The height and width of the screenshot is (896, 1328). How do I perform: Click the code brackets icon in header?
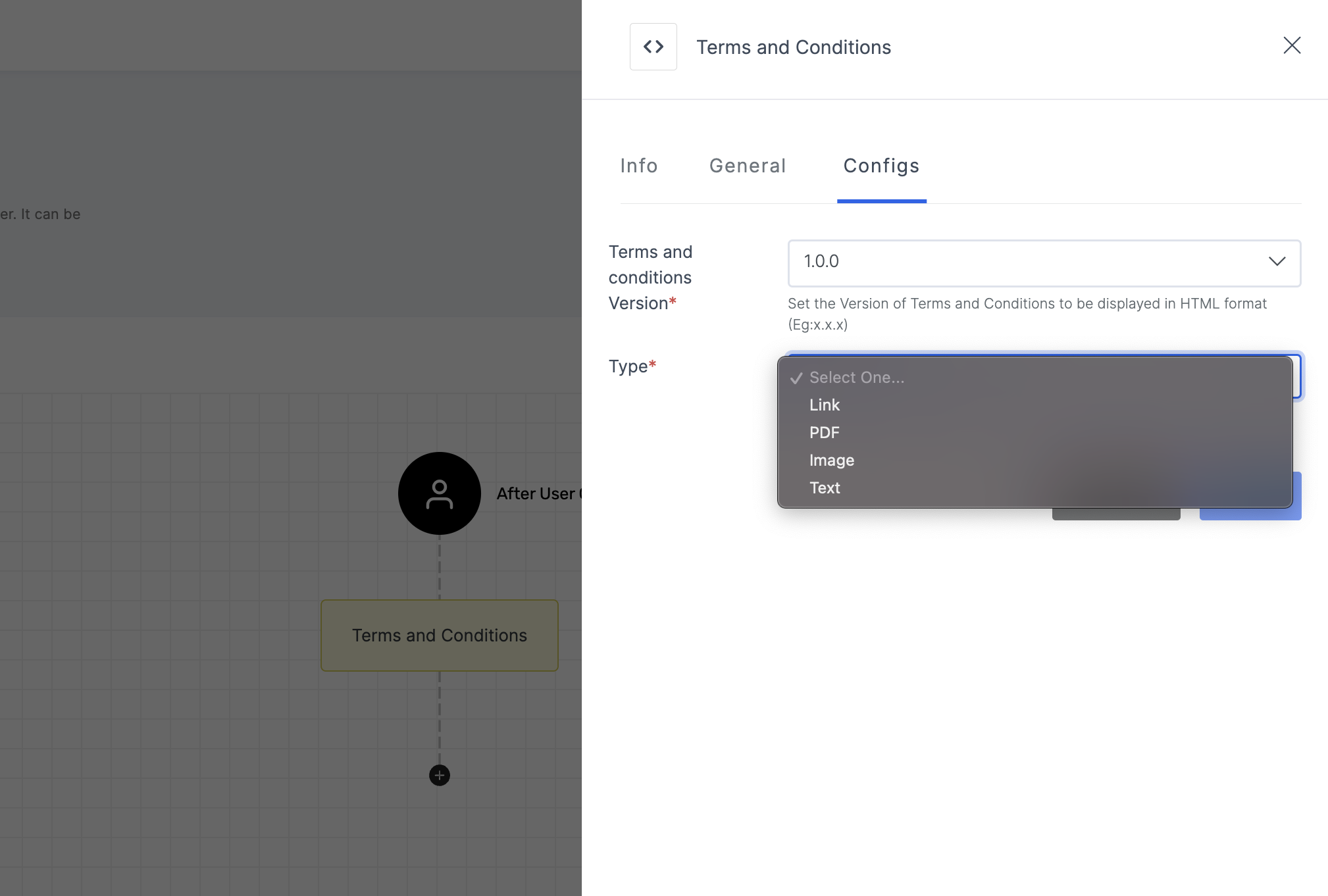point(653,47)
